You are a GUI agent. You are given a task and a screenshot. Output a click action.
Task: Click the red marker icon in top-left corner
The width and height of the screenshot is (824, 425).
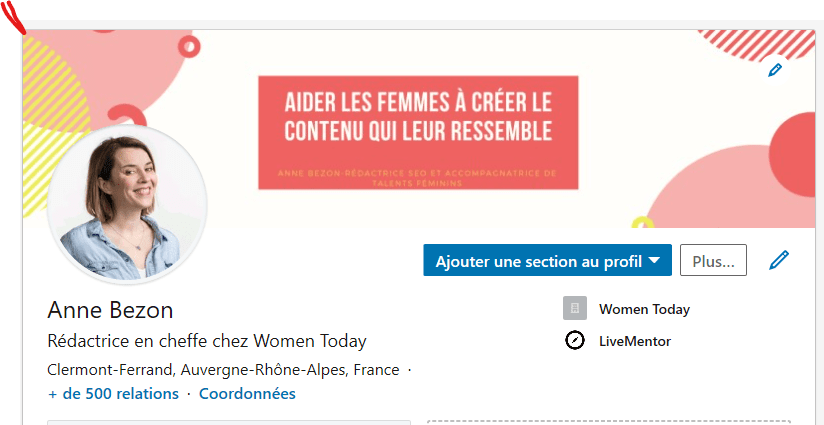[x=14, y=17]
